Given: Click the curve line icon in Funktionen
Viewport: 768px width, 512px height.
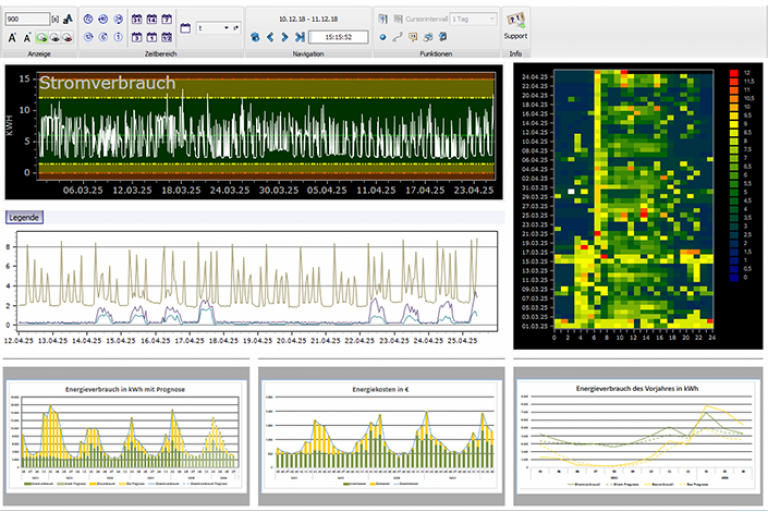Looking at the screenshot, I should [398, 37].
